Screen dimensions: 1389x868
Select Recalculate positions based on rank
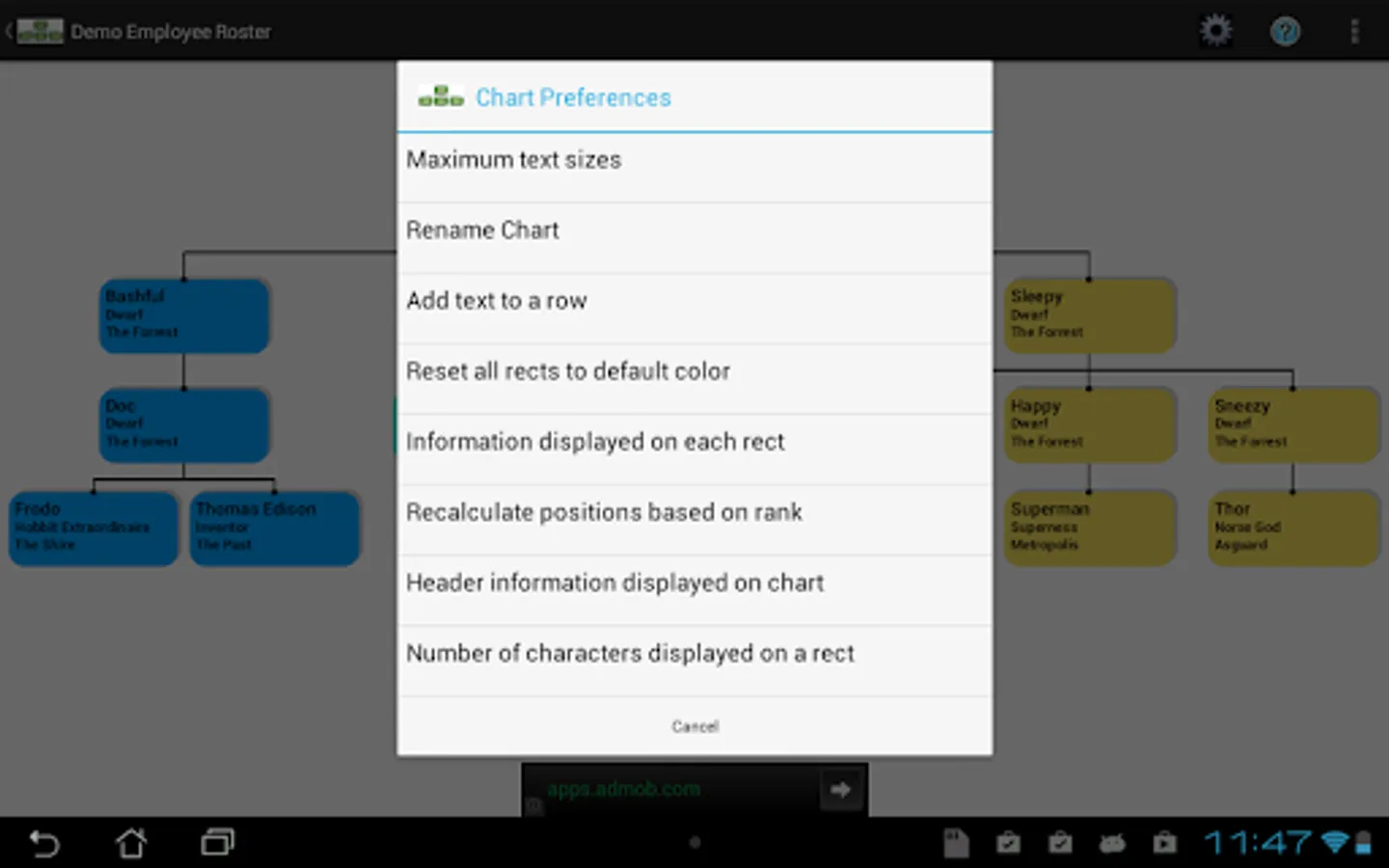coord(694,520)
